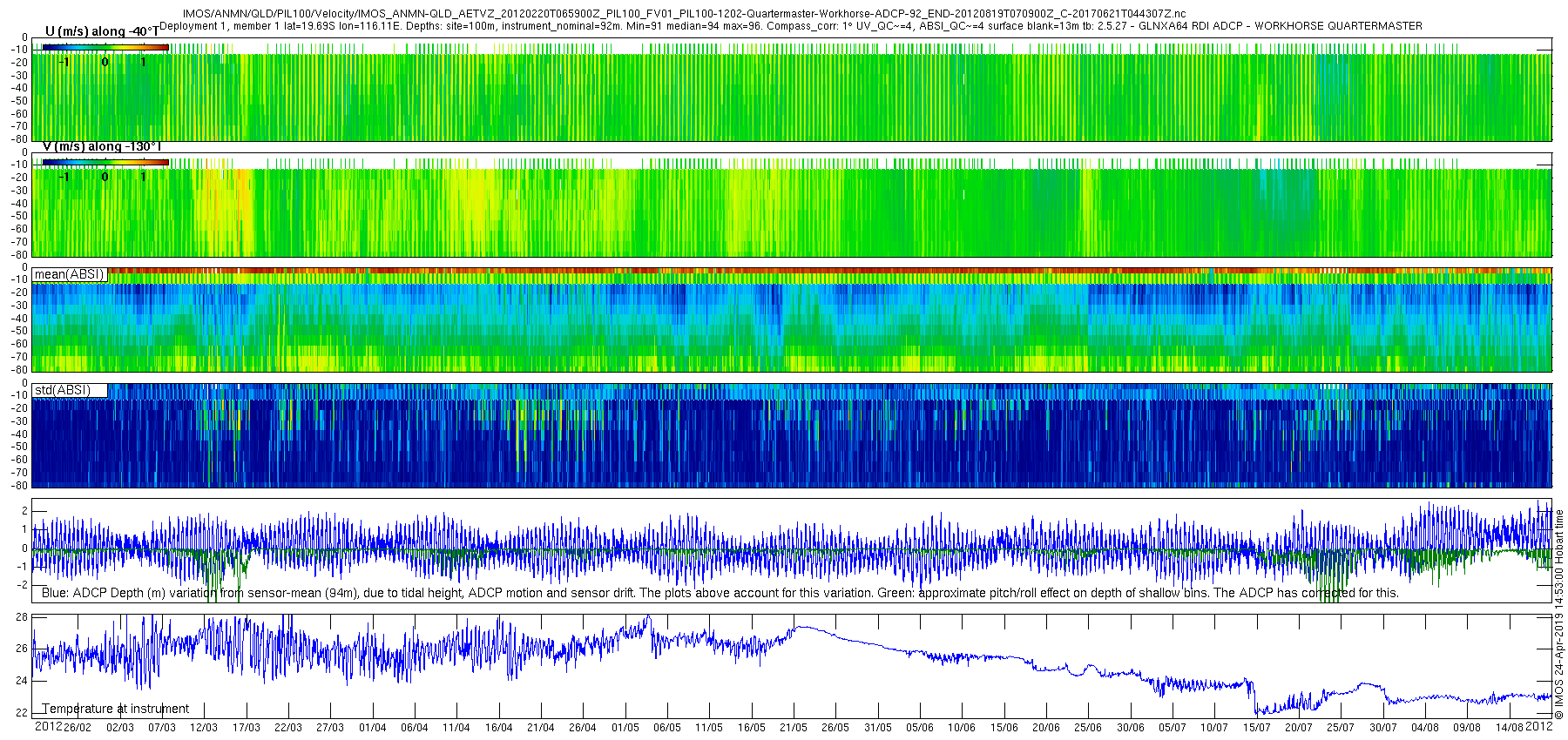Click the '27/03' date tick label

(330, 728)
